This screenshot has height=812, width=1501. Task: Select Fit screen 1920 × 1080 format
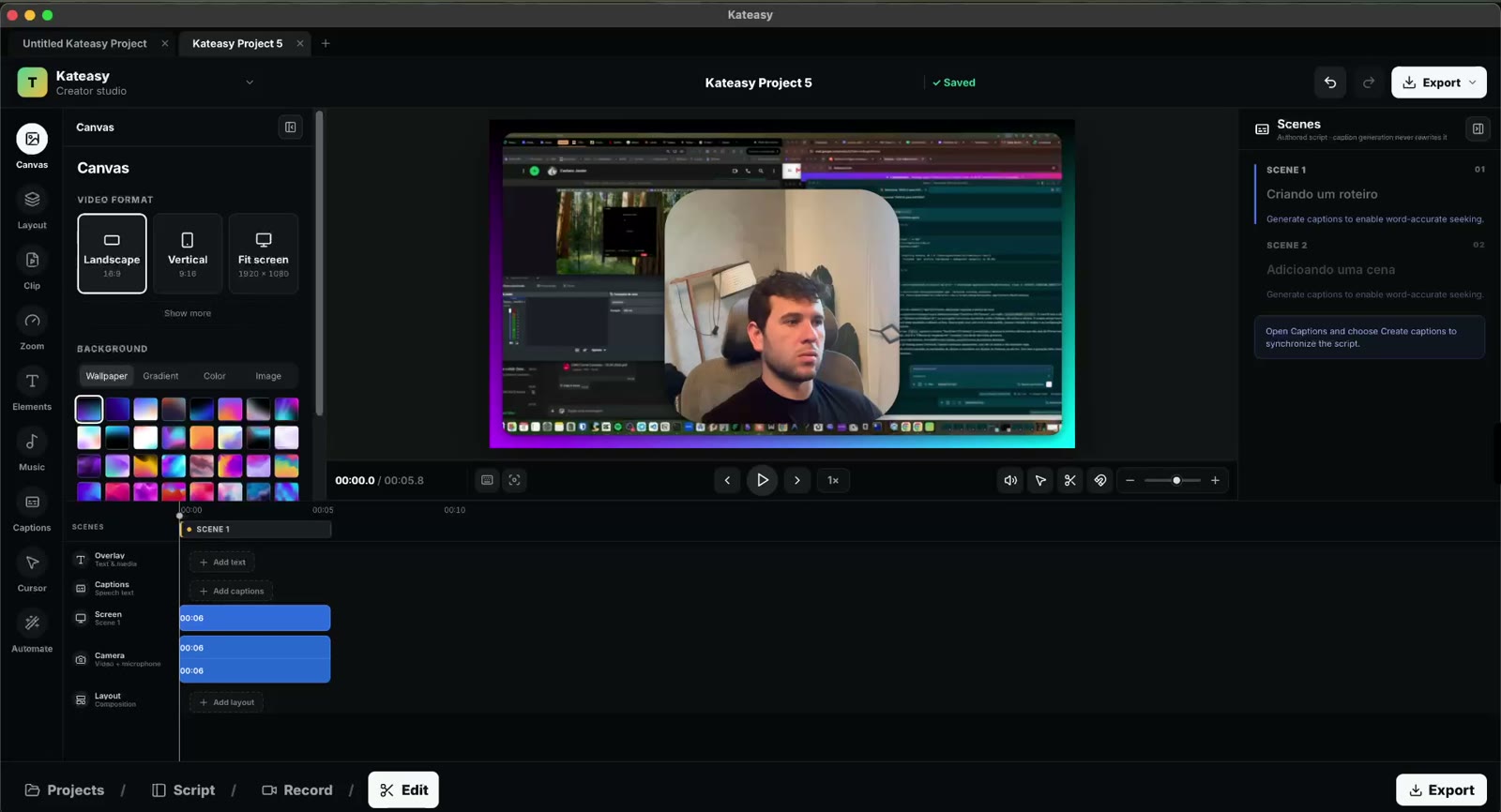[264, 253]
